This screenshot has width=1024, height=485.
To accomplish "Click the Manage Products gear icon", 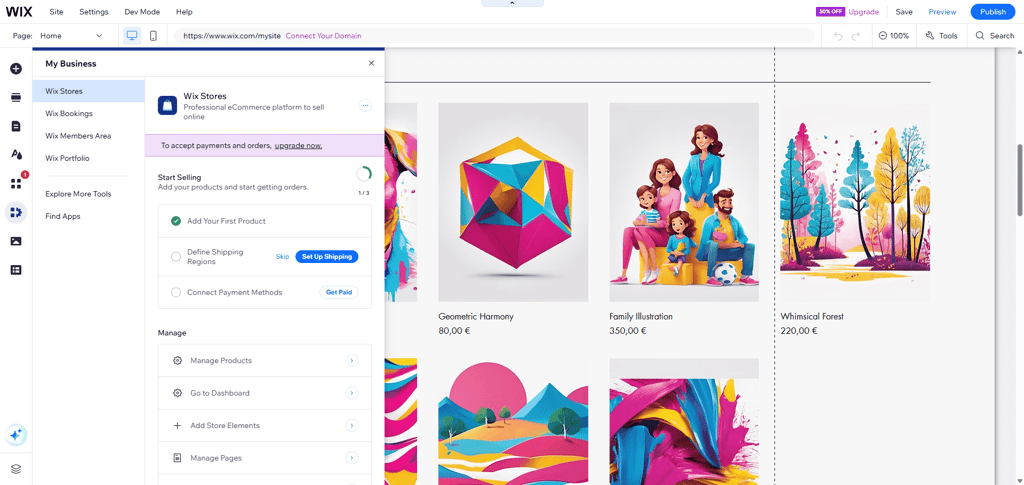I will (177, 360).
